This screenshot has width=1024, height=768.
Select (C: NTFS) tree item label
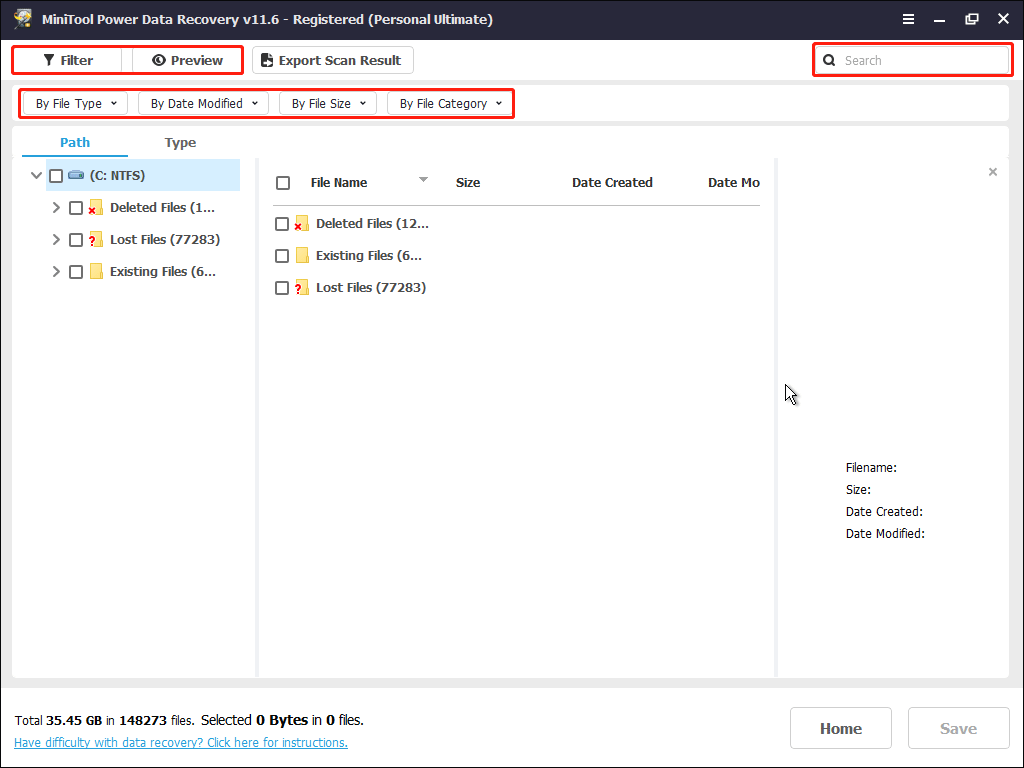(x=118, y=175)
